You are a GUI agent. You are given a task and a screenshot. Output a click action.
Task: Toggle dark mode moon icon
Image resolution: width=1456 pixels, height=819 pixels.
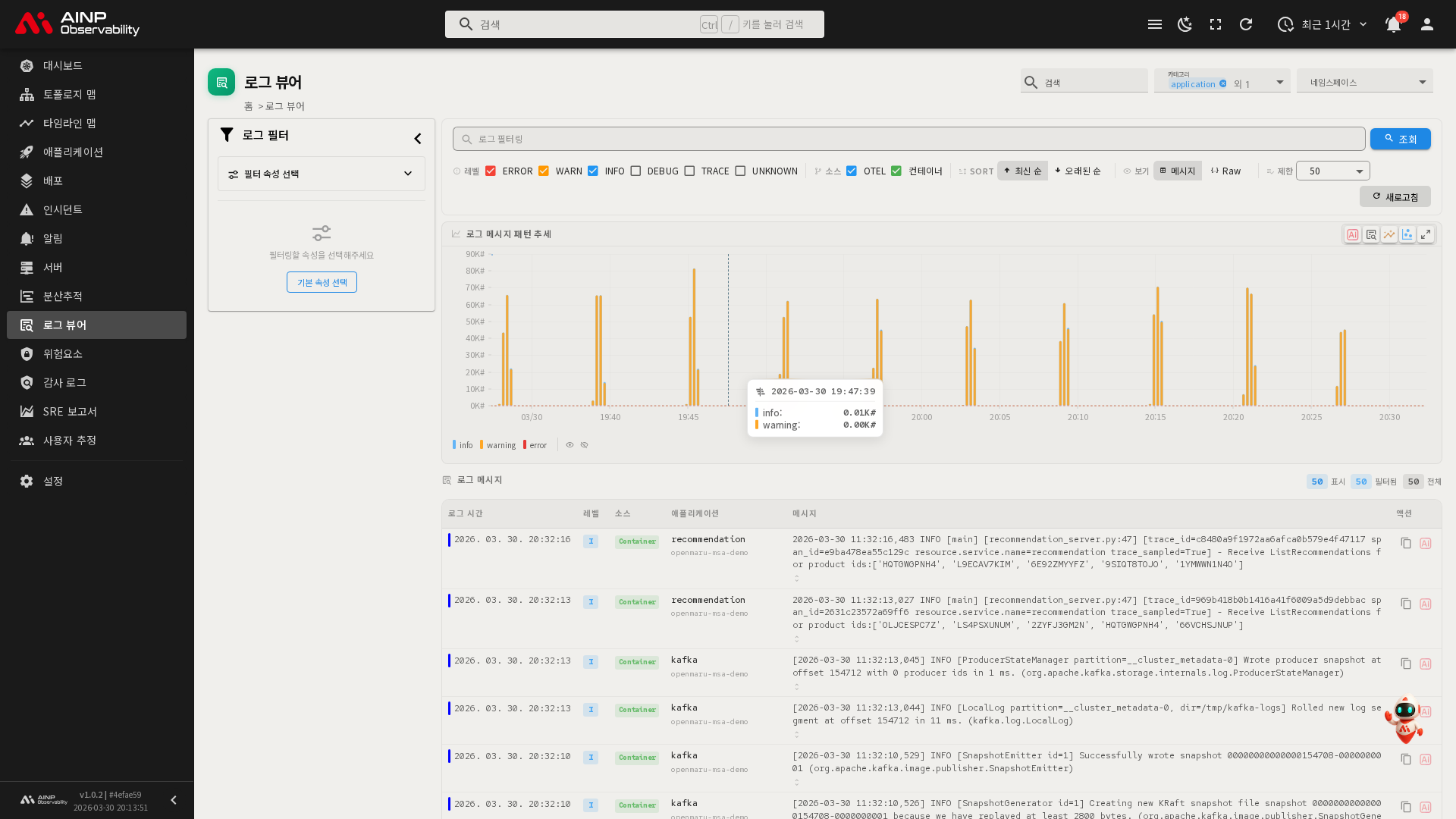pyautogui.click(x=1185, y=24)
